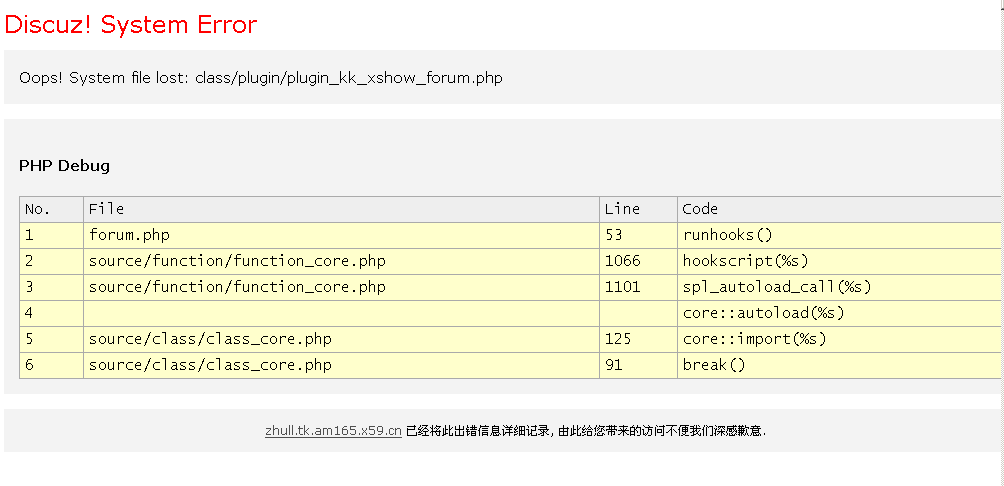Click line number 91 cell
Screen dimensions: 1004x486
pyautogui.click(x=638, y=366)
